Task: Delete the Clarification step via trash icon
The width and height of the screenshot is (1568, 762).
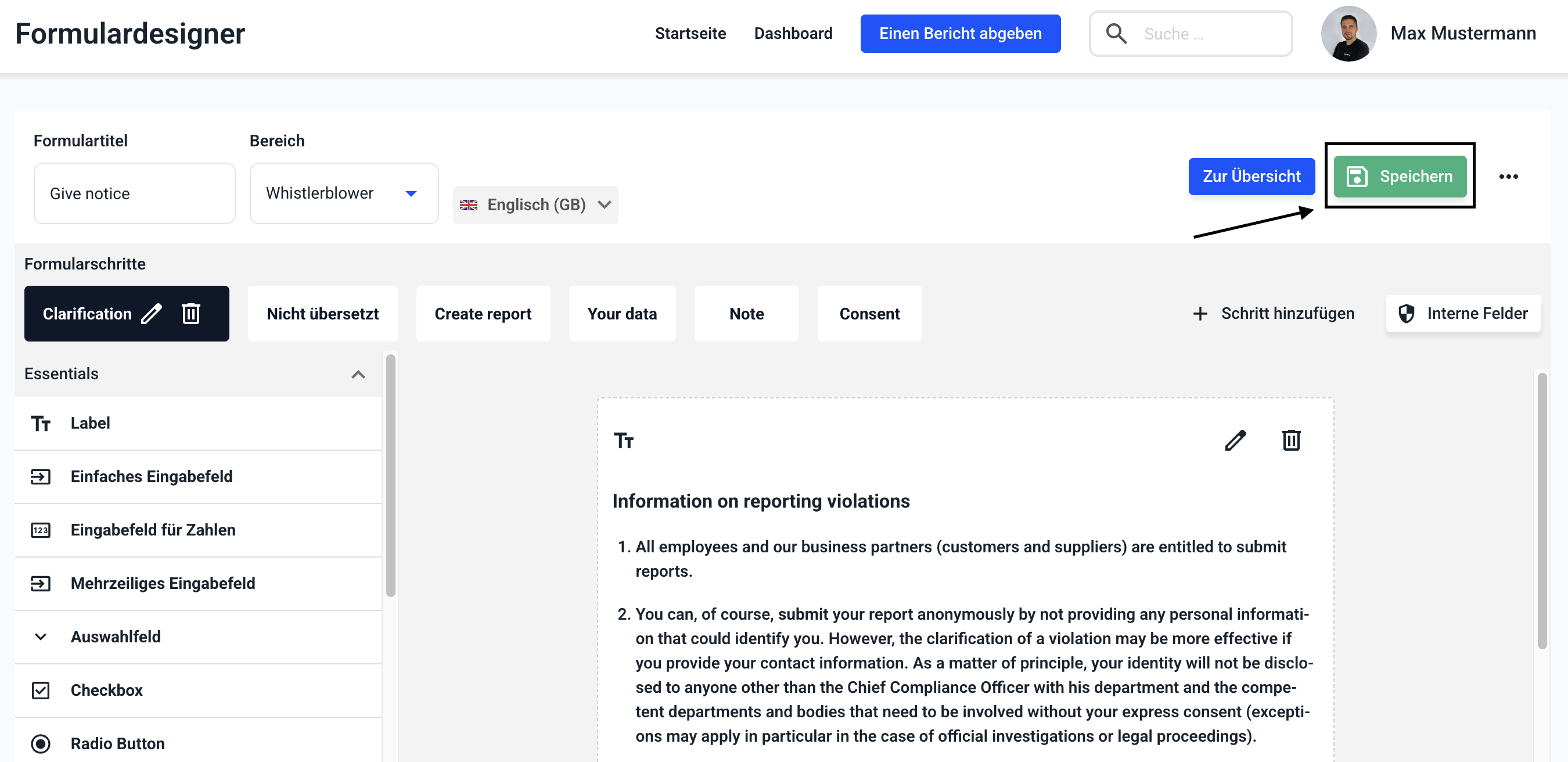Action: click(x=190, y=314)
